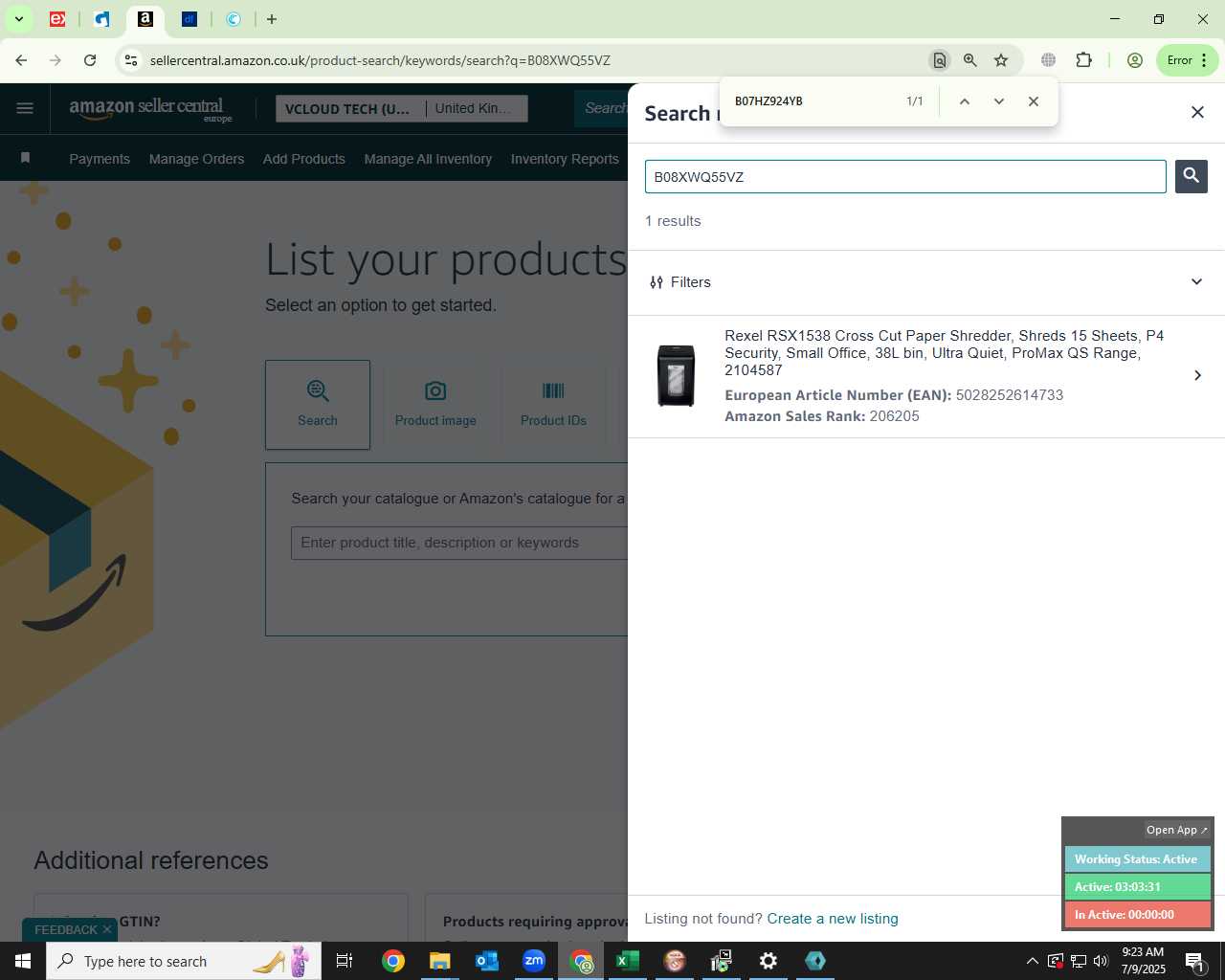Click the find bar text field with B07HZ924YB
The image size is (1225, 980).
(x=813, y=101)
